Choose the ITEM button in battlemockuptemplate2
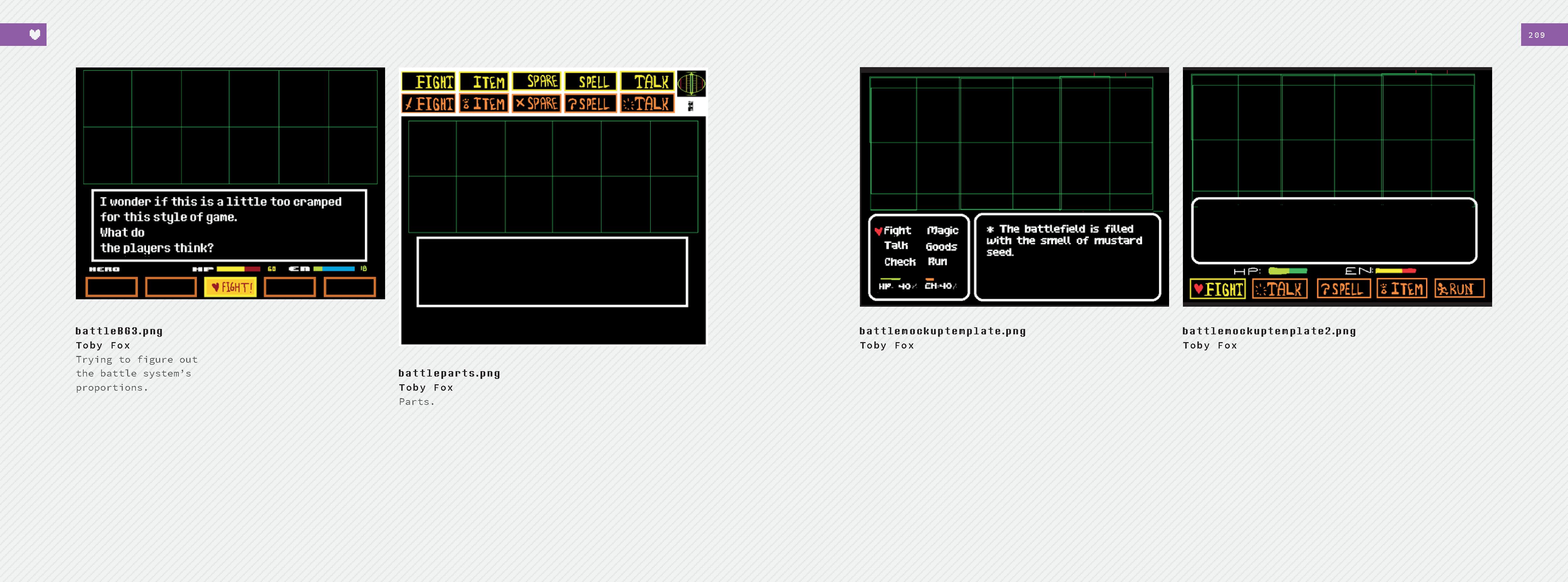 (1402, 288)
